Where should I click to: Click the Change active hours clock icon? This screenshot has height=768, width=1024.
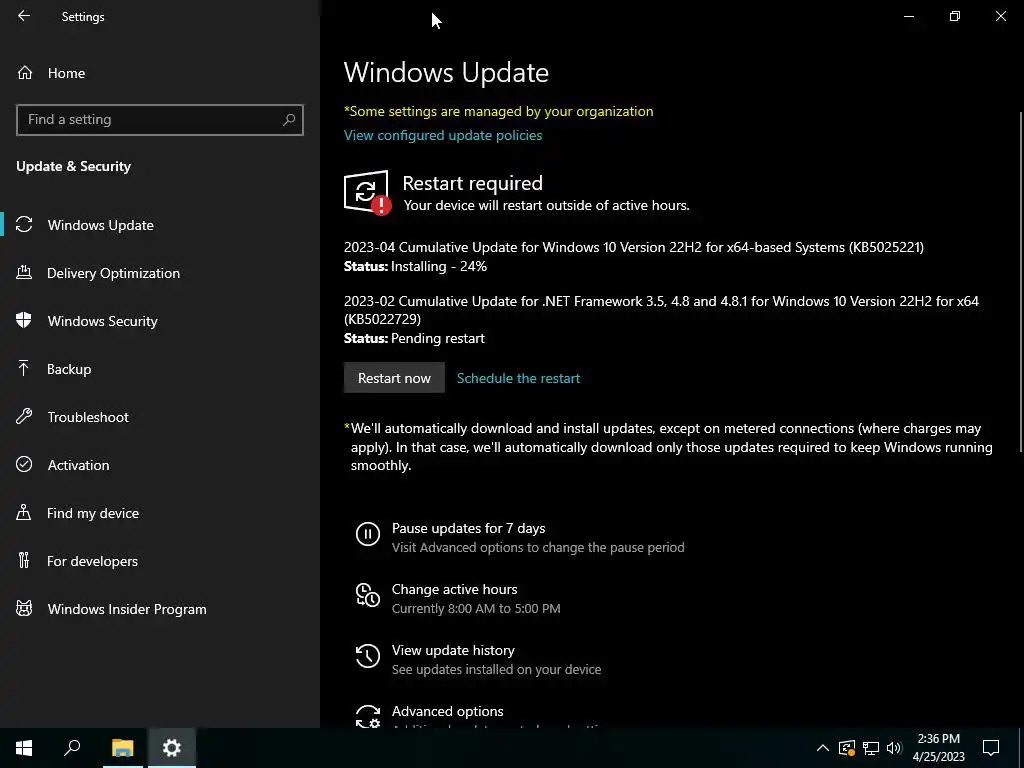pos(368,595)
